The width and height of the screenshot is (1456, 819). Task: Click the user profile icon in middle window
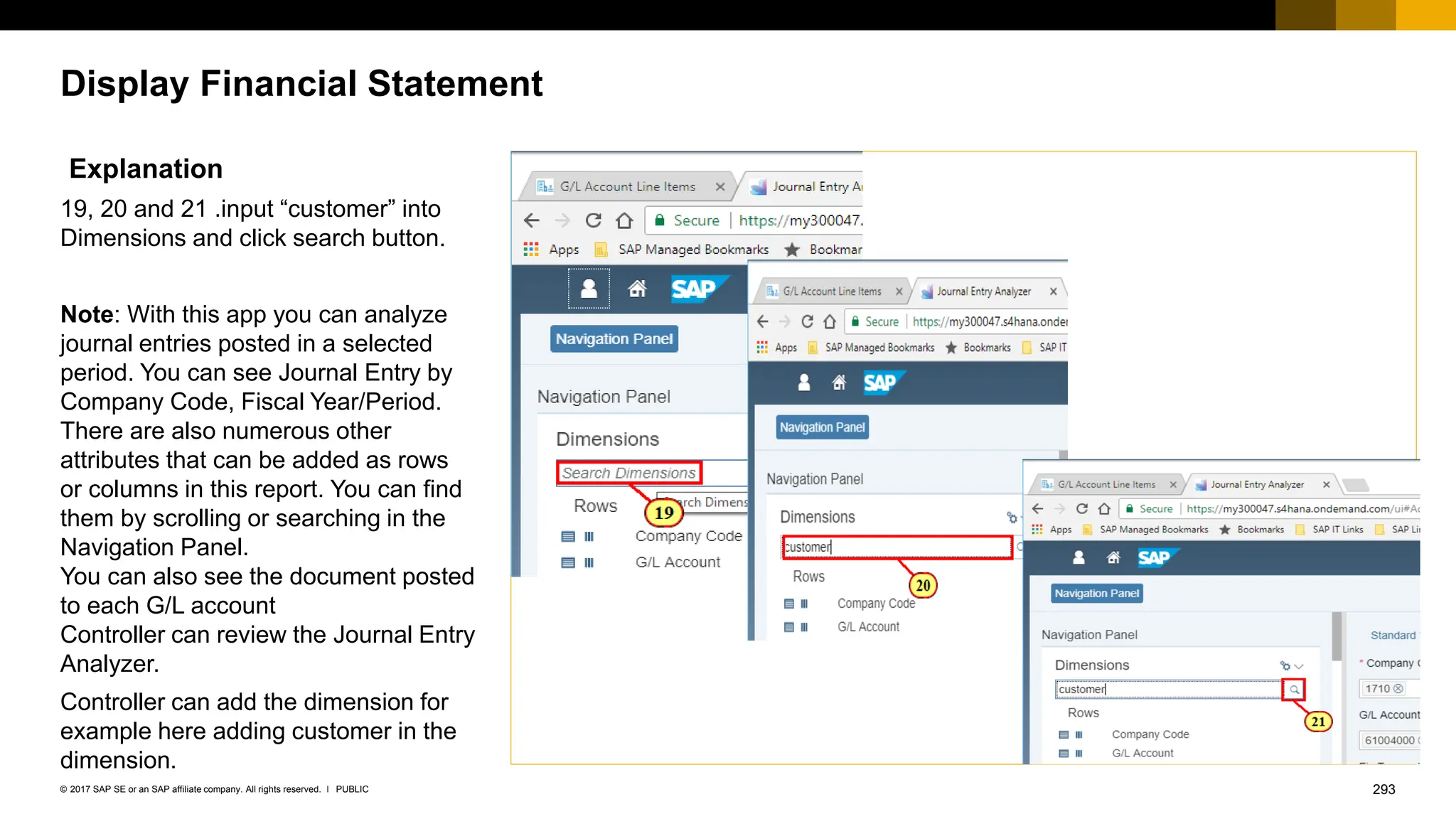point(804,382)
